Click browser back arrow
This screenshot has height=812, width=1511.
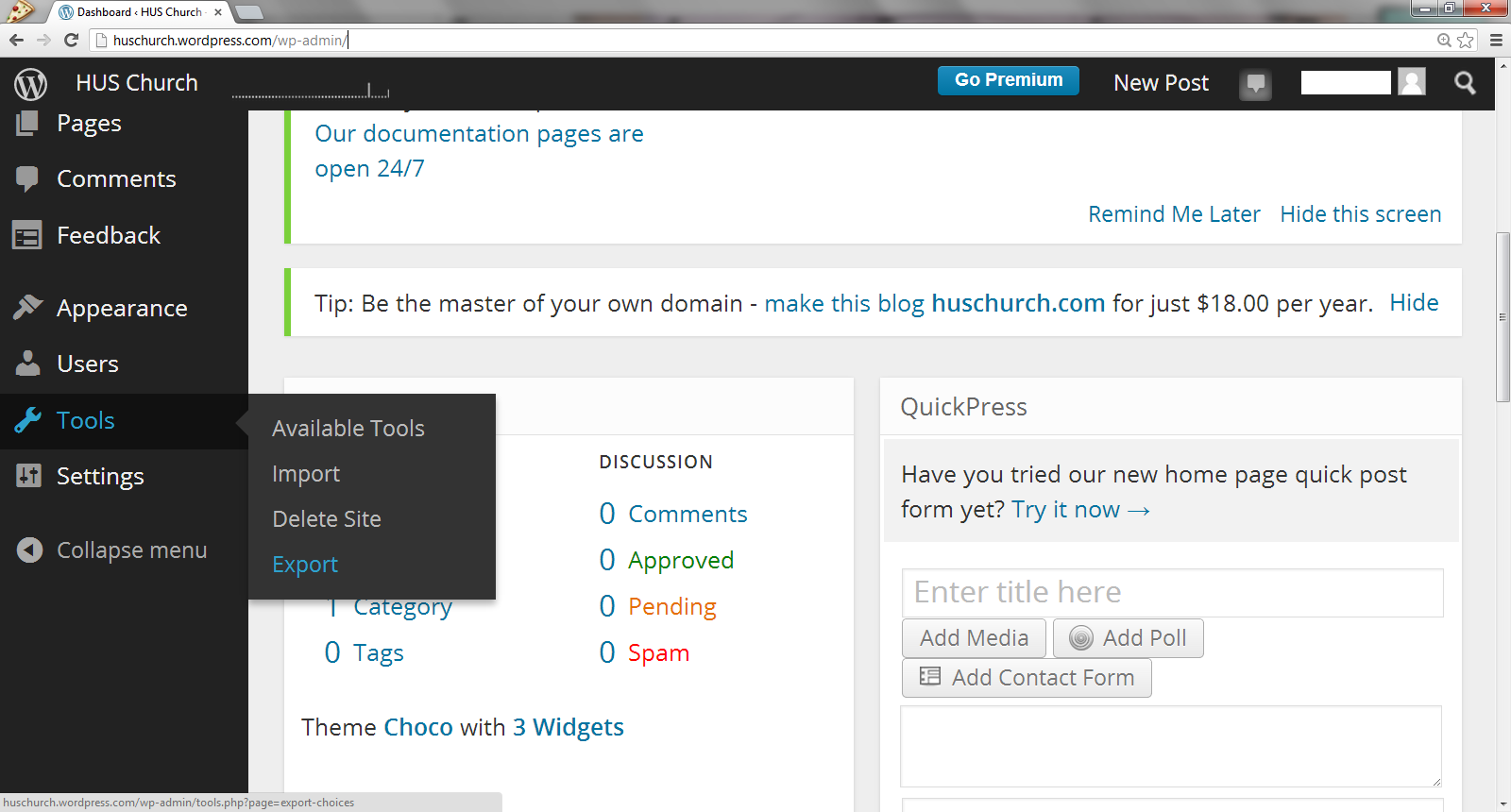(x=16, y=40)
